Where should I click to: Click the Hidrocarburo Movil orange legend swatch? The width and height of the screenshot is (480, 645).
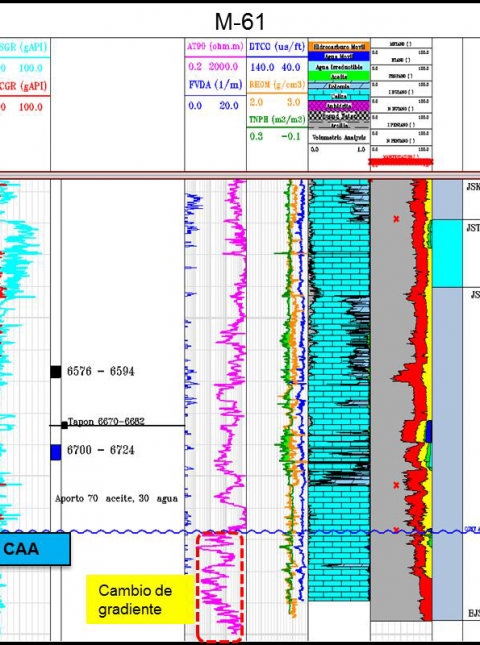click(339, 46)
